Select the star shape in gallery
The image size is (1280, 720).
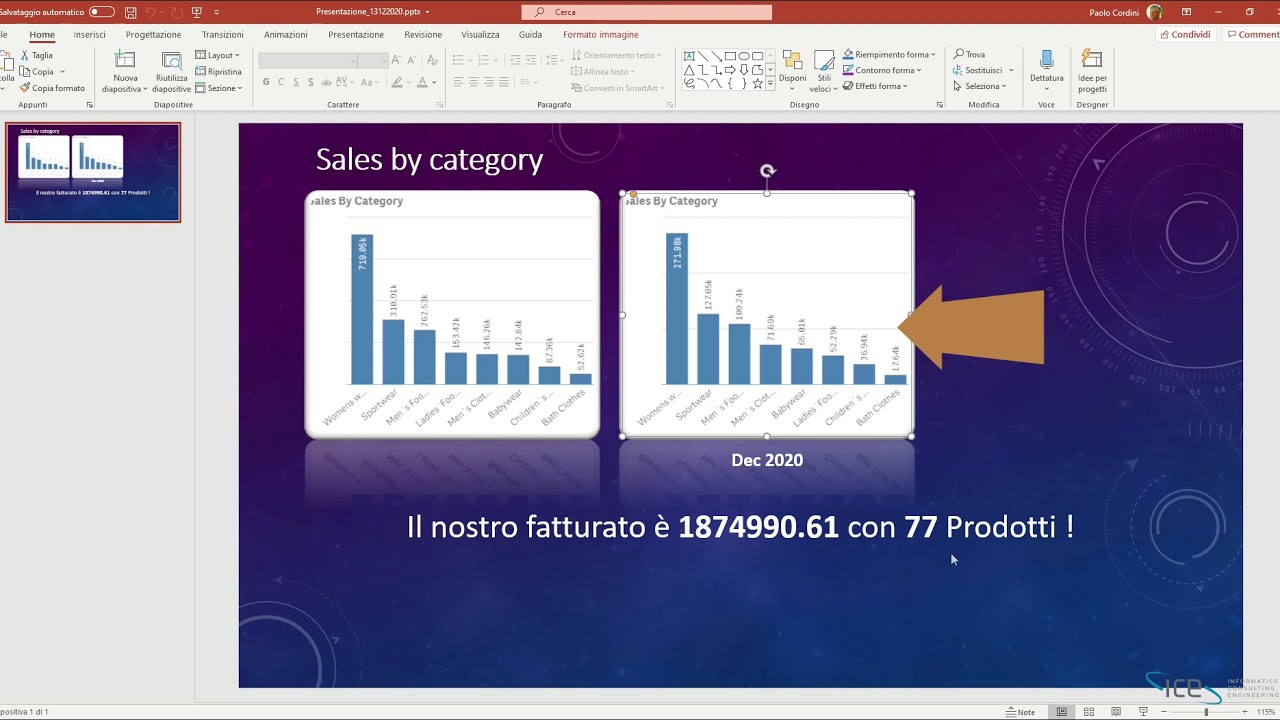coord(757,84)
